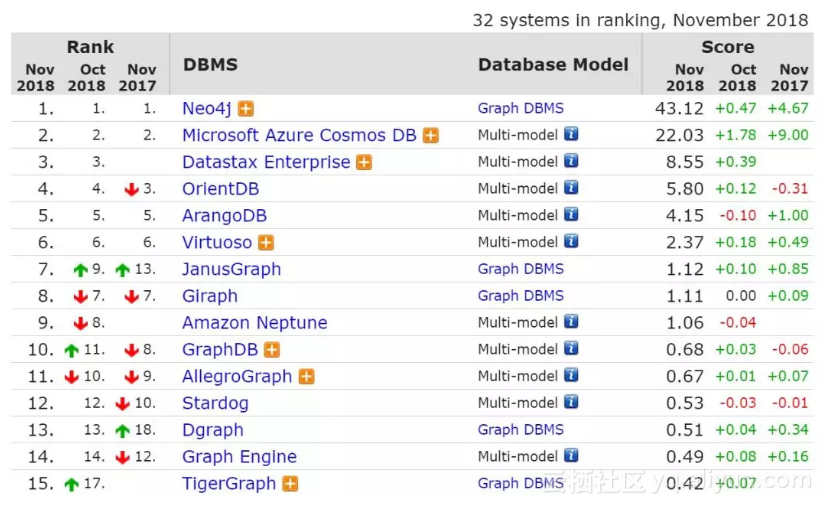Click the -0.31 value in OrientDB row
The height and width of the screenshot is (505, 823).
pyautogui.click(x=790, y=189)
